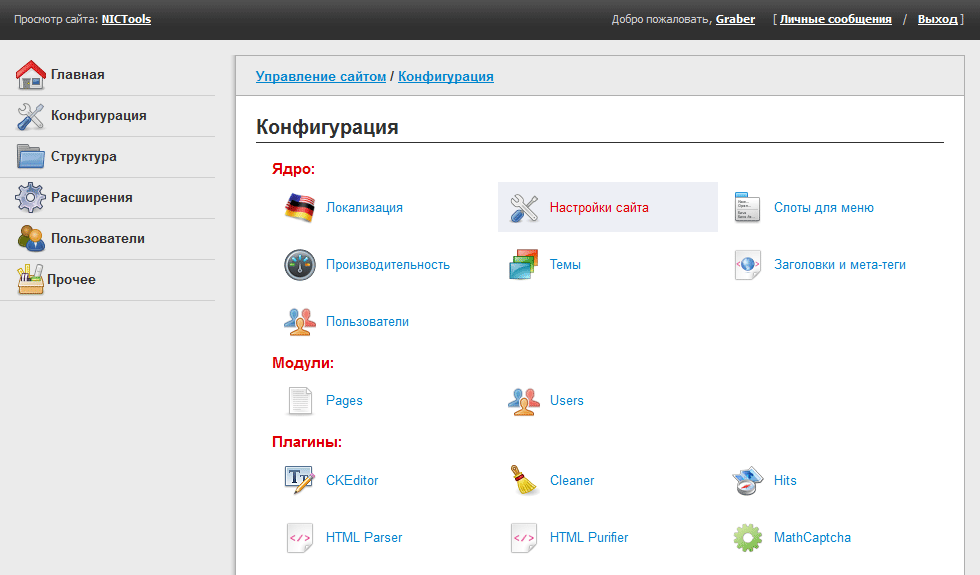
Task: Open the Users module link
Action: coord(567,401)
